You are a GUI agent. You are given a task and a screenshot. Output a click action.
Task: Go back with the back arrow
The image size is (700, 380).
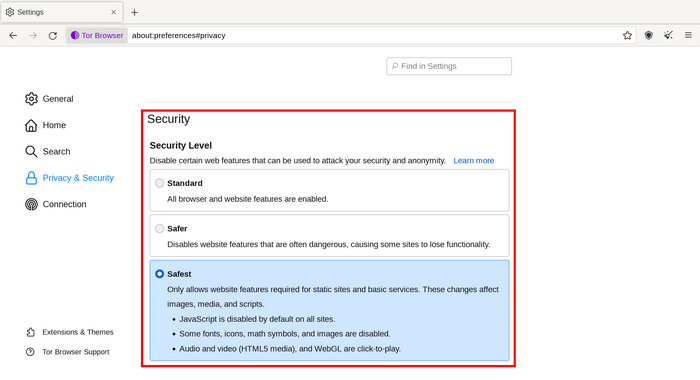coord(13,35)
